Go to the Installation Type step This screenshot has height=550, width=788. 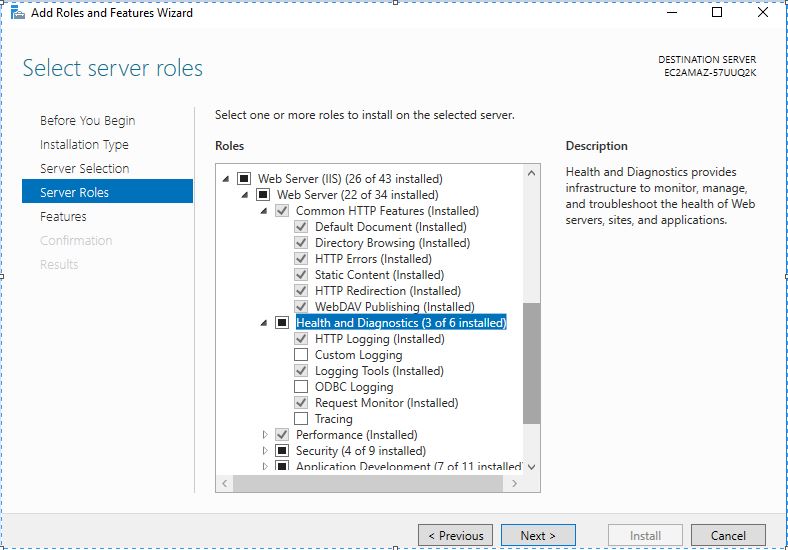click(x=84, y=145)
